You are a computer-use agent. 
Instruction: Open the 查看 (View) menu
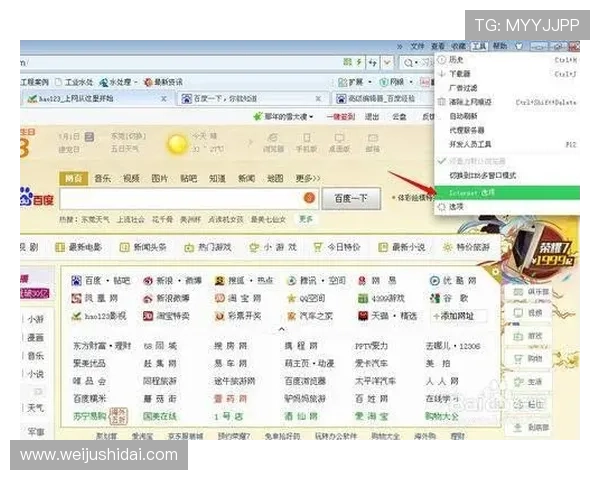pyautogui.click(x=438, y=47)
